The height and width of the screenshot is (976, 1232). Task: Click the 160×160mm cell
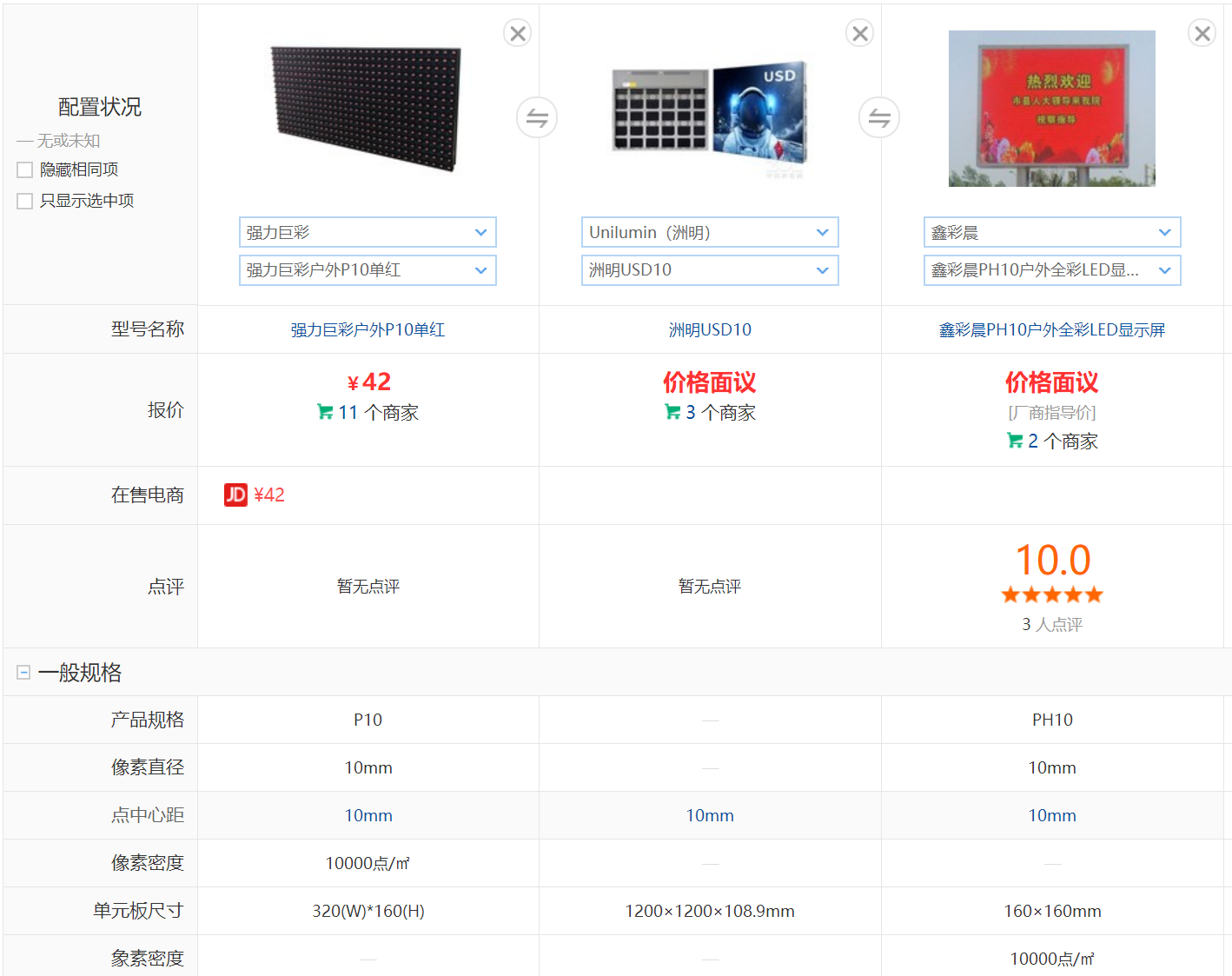[1052, 911]
